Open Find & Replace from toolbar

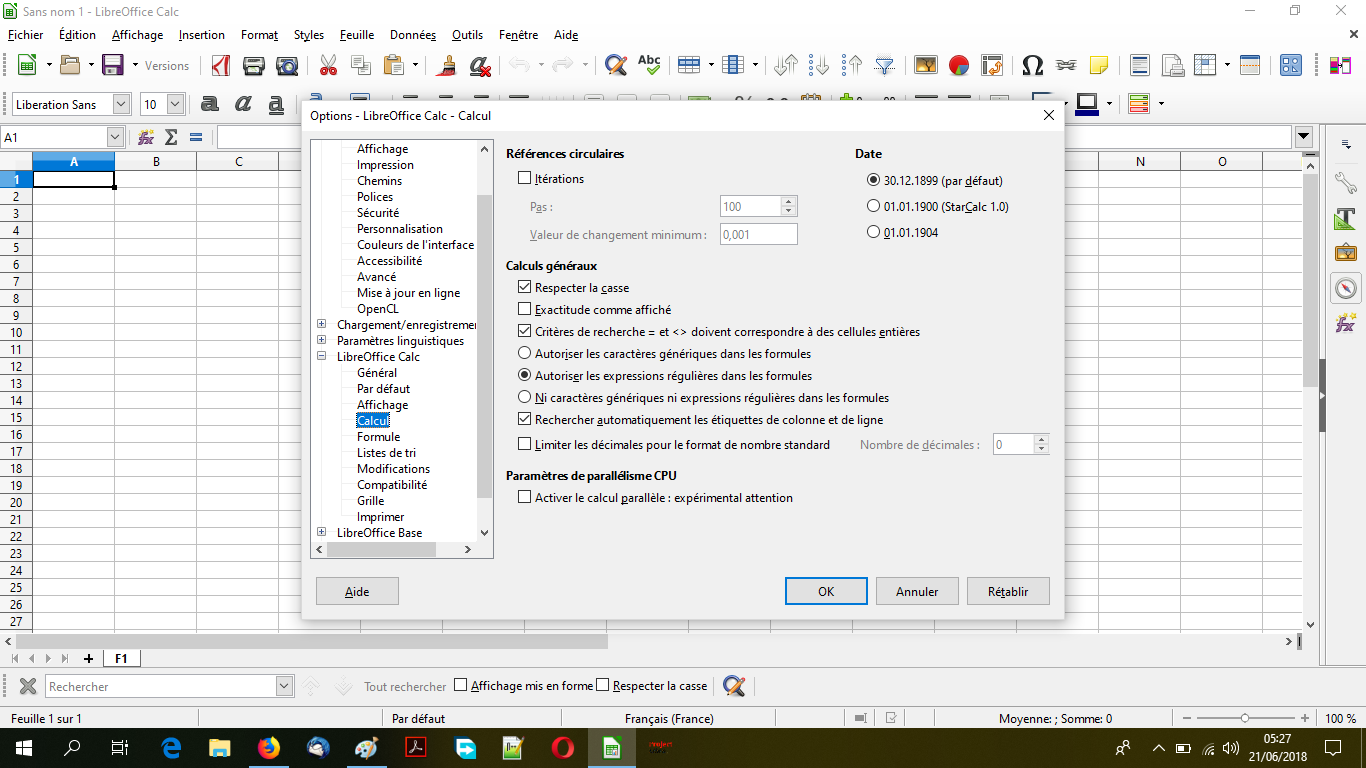[616, 65]
